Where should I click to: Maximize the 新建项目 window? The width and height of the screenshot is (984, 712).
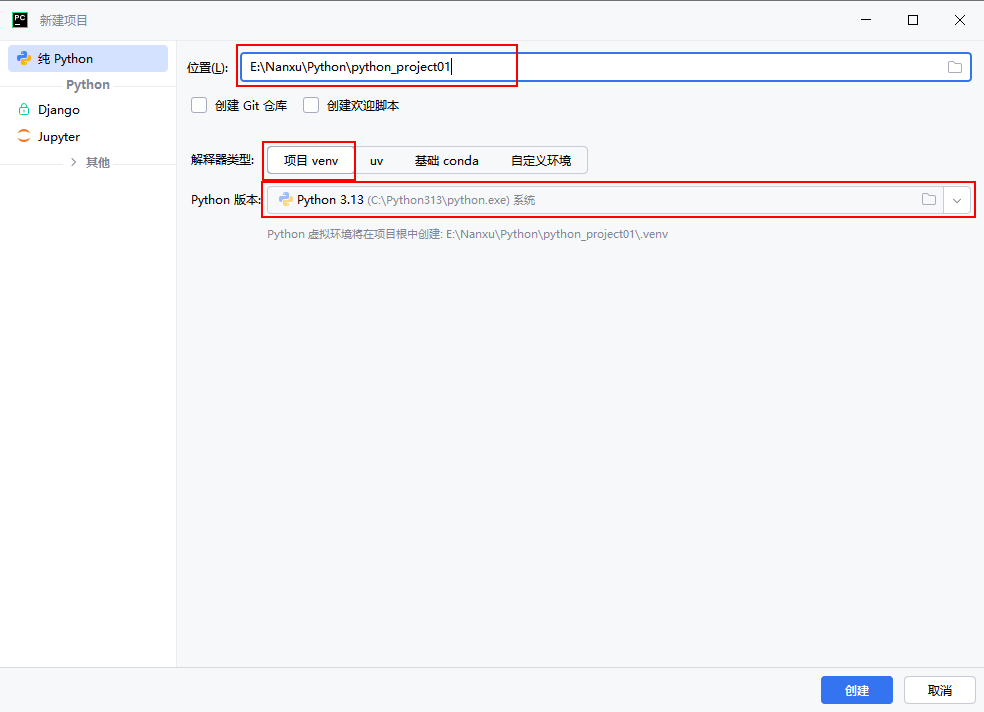(912, 20)
